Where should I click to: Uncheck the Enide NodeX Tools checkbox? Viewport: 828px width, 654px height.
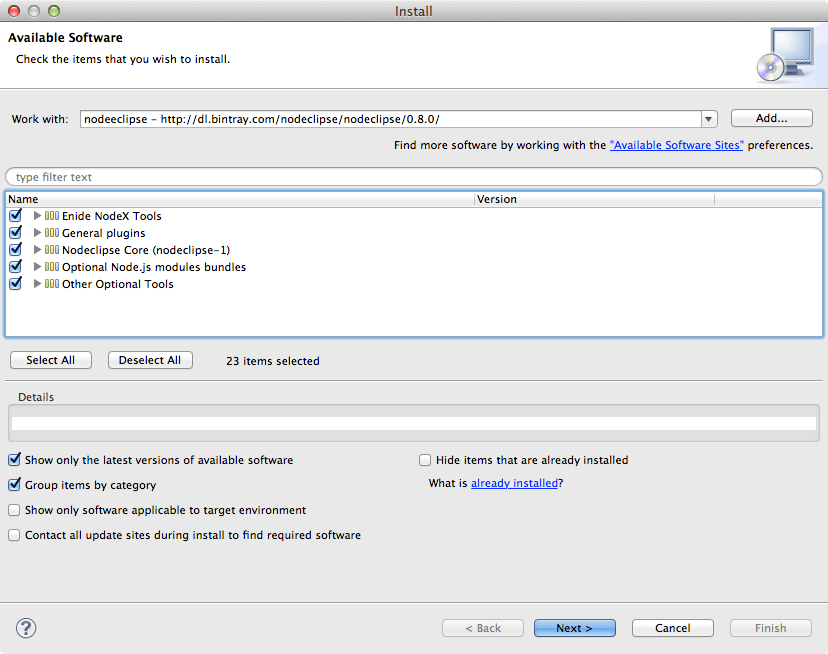(x=15, y=215)
